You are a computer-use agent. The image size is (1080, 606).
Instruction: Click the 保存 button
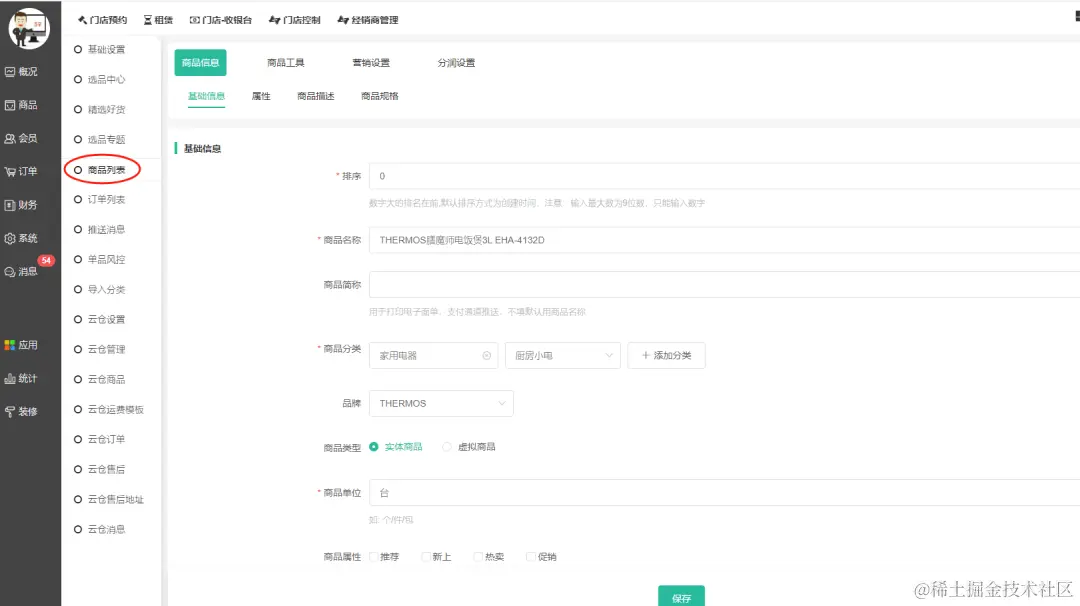pos(682,595)
